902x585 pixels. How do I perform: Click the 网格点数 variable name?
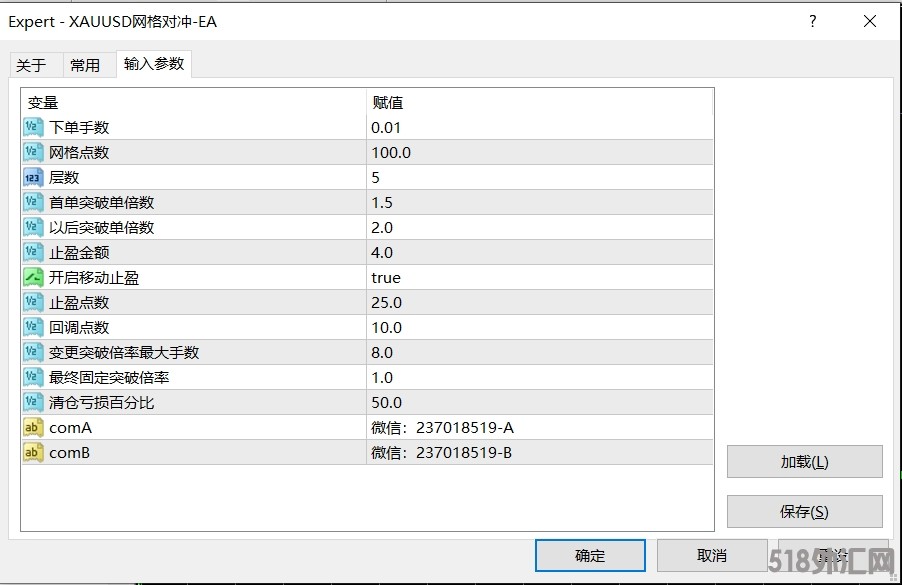pyautogui.click(x=79, y=152)
